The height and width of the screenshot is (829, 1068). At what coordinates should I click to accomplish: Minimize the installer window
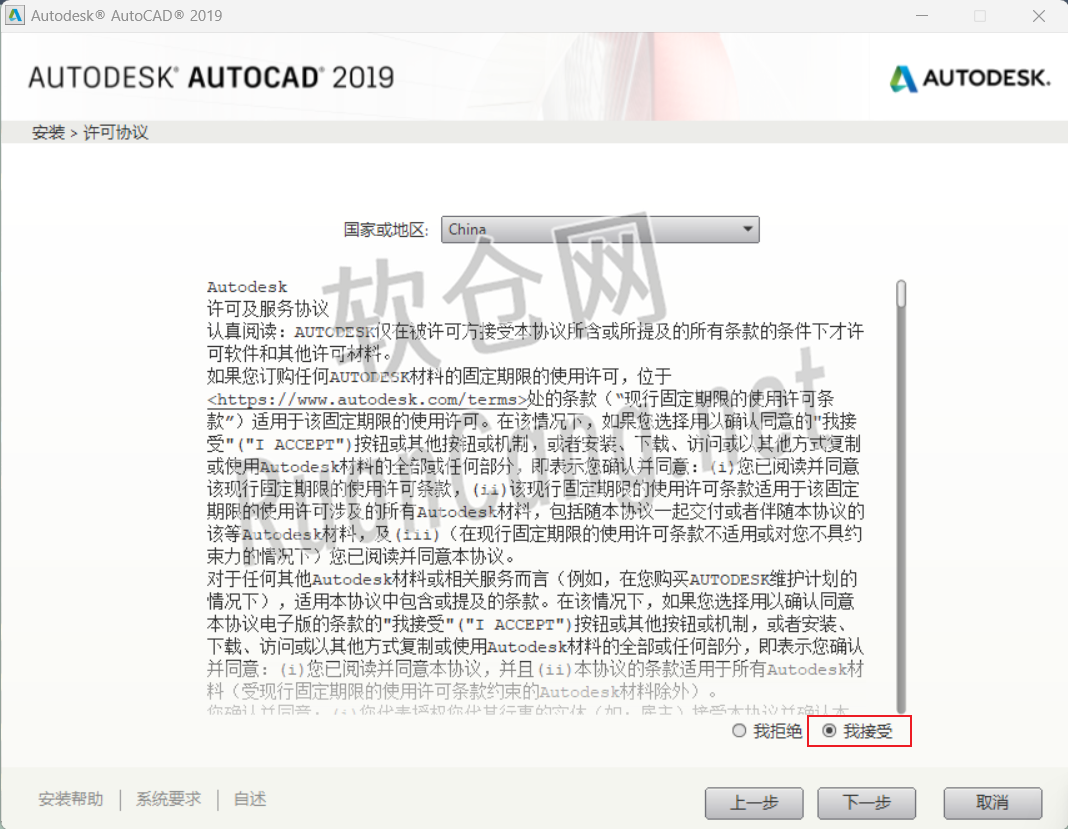tap(921, 16)
